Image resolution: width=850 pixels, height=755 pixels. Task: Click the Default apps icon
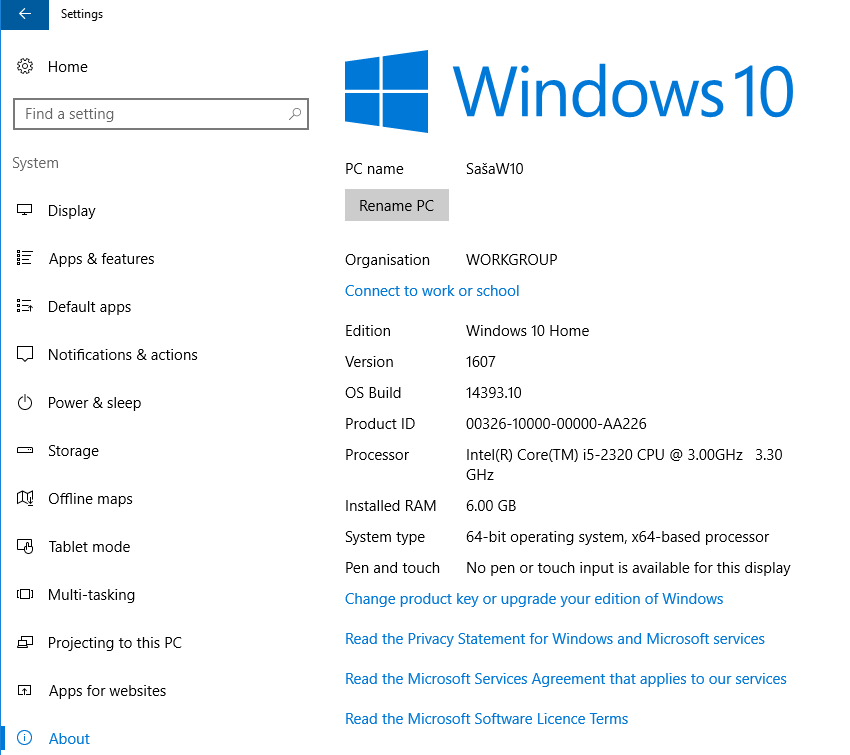pos(25,306)
